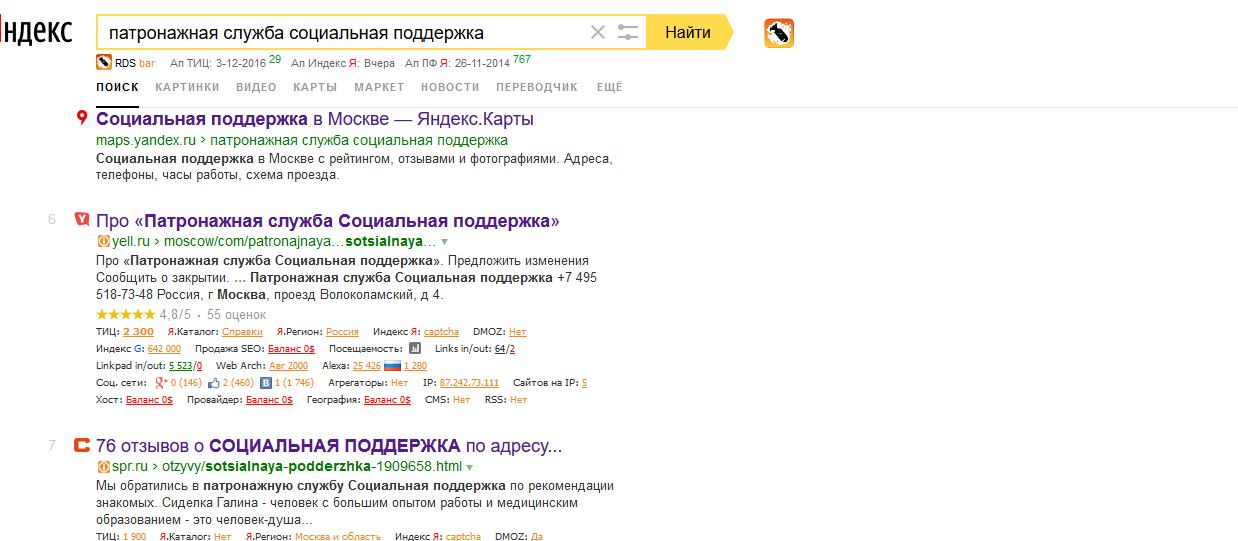The image size is (1238, 541).
Task: Click the DMOZ Да link for spr.ru
Action: tap(536, 536)
